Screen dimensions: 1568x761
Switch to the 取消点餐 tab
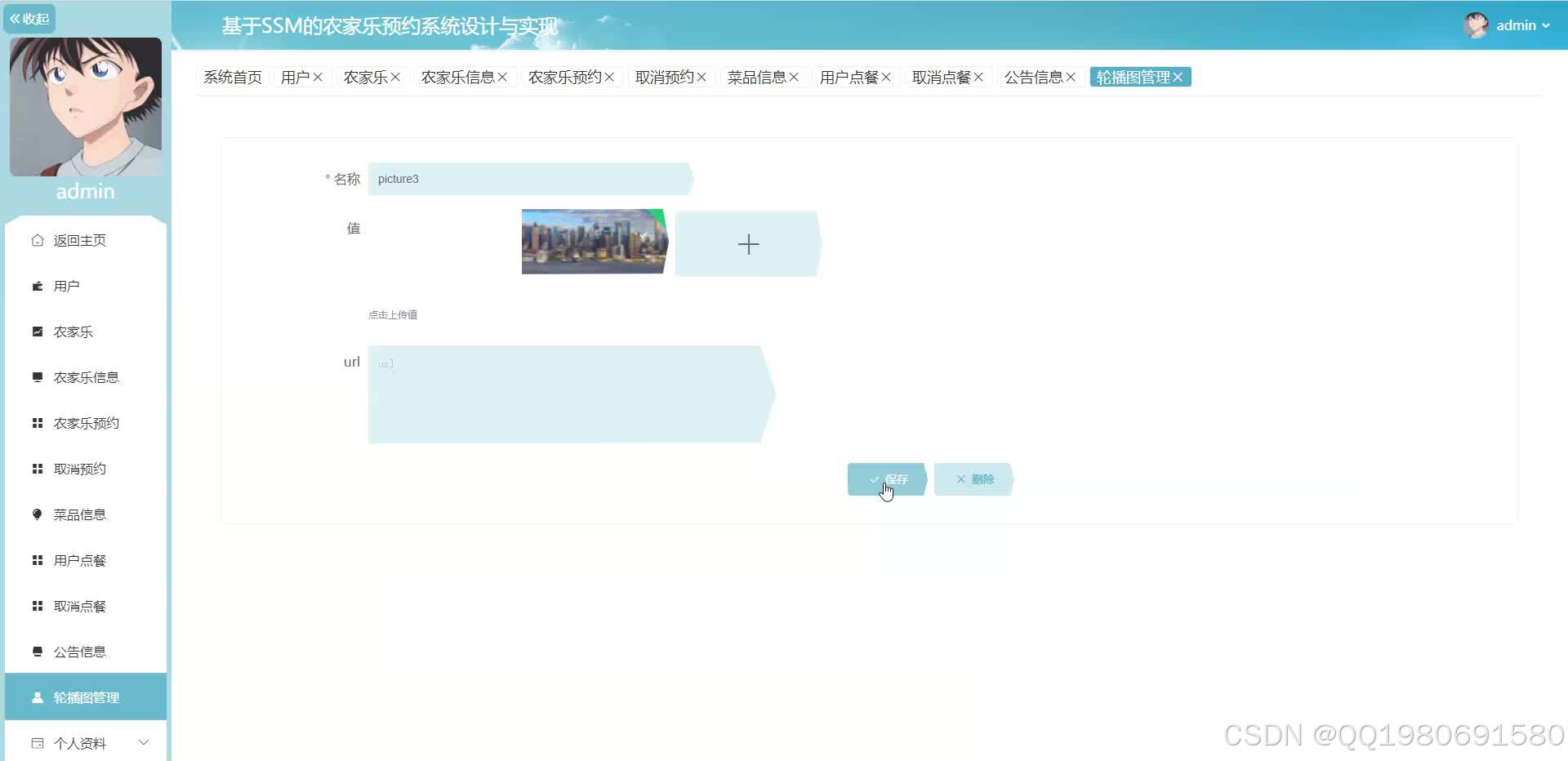pos(941,77)
